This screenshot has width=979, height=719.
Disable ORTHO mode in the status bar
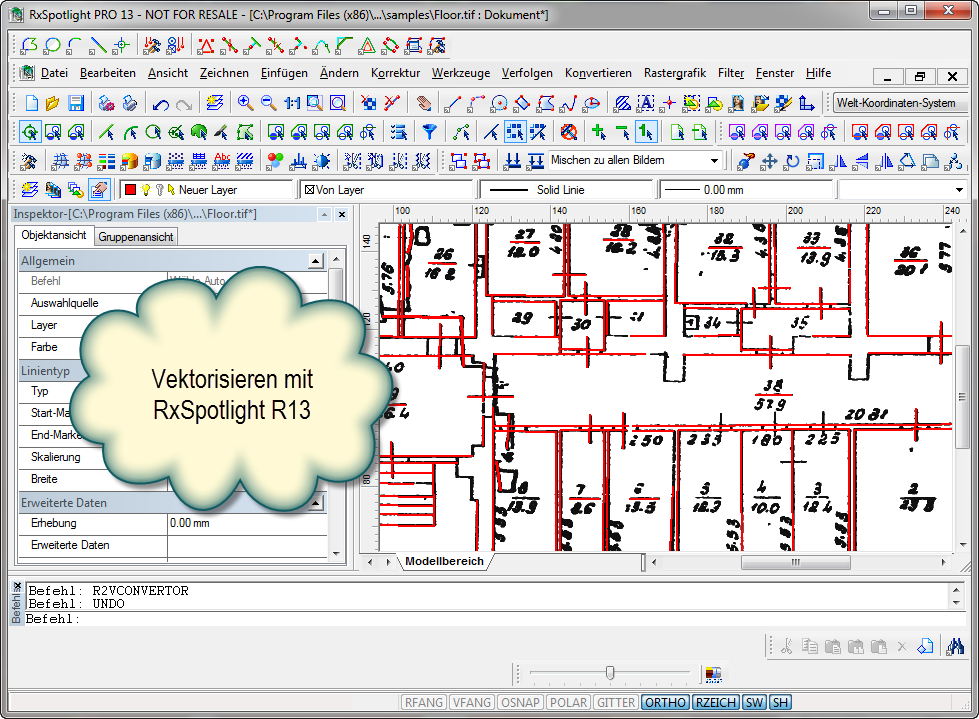pyautogui.click(x=665, y=702)
